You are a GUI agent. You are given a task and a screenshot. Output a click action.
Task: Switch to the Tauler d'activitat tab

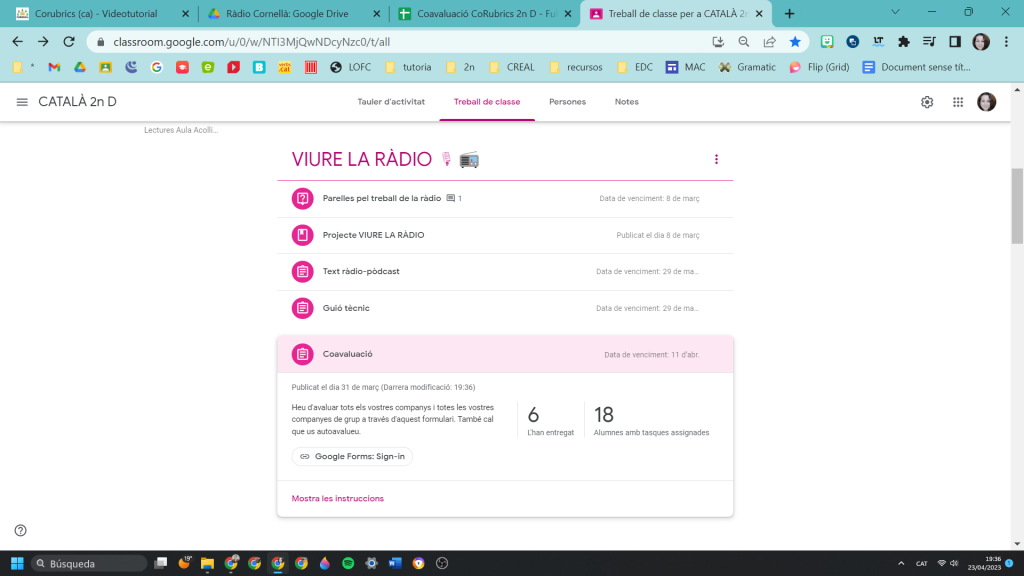[391, 102]
